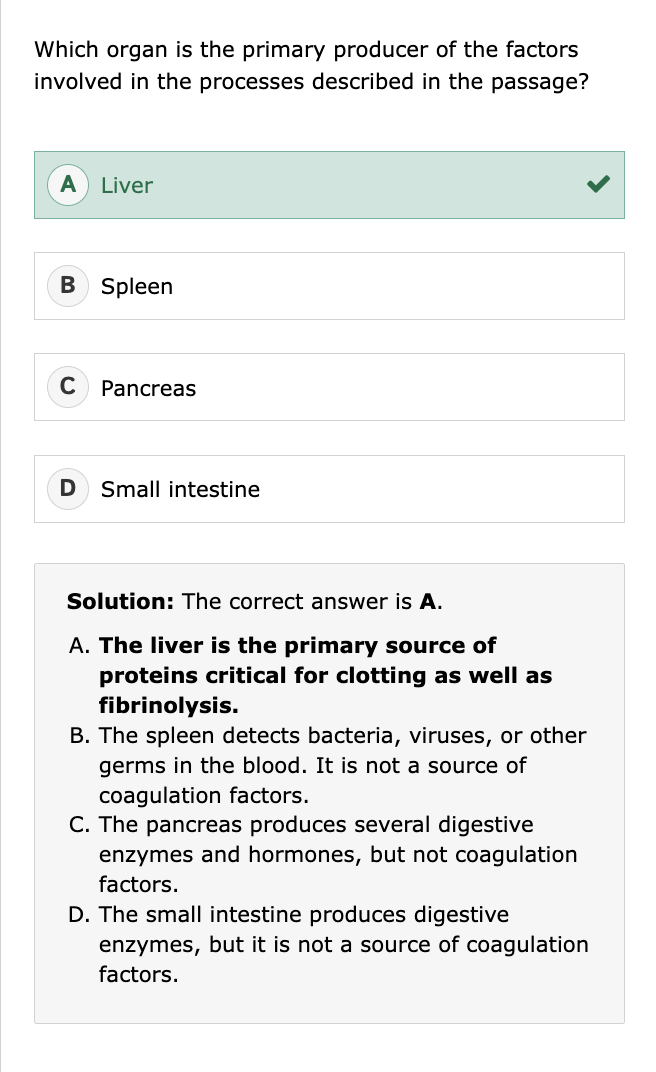This screenshot has width=656, height=1072.
Task: Click the spleen explanation for B
Action: pos(342,765)
